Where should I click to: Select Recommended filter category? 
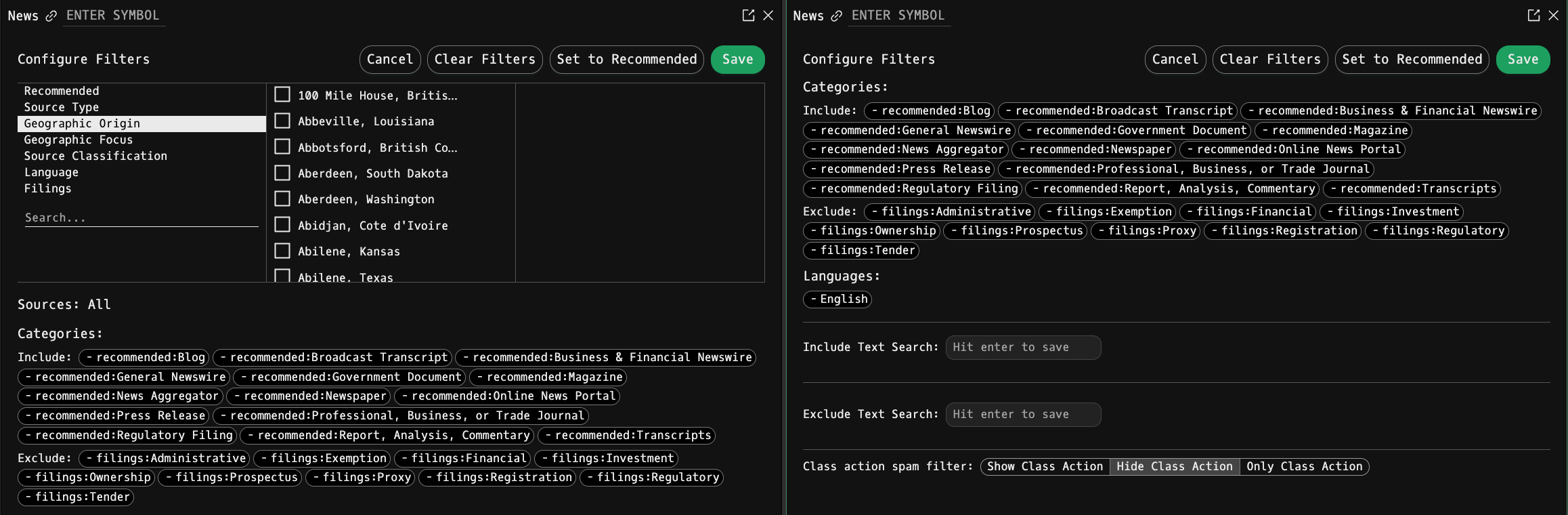click(141, 91)
